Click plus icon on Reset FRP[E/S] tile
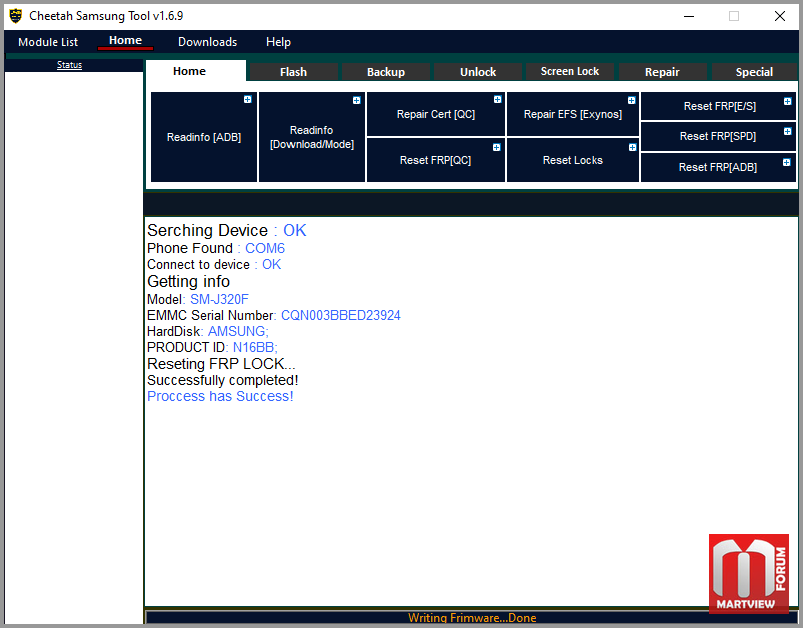The height and width of the screenshot is (628, 803). coord(788,101)
